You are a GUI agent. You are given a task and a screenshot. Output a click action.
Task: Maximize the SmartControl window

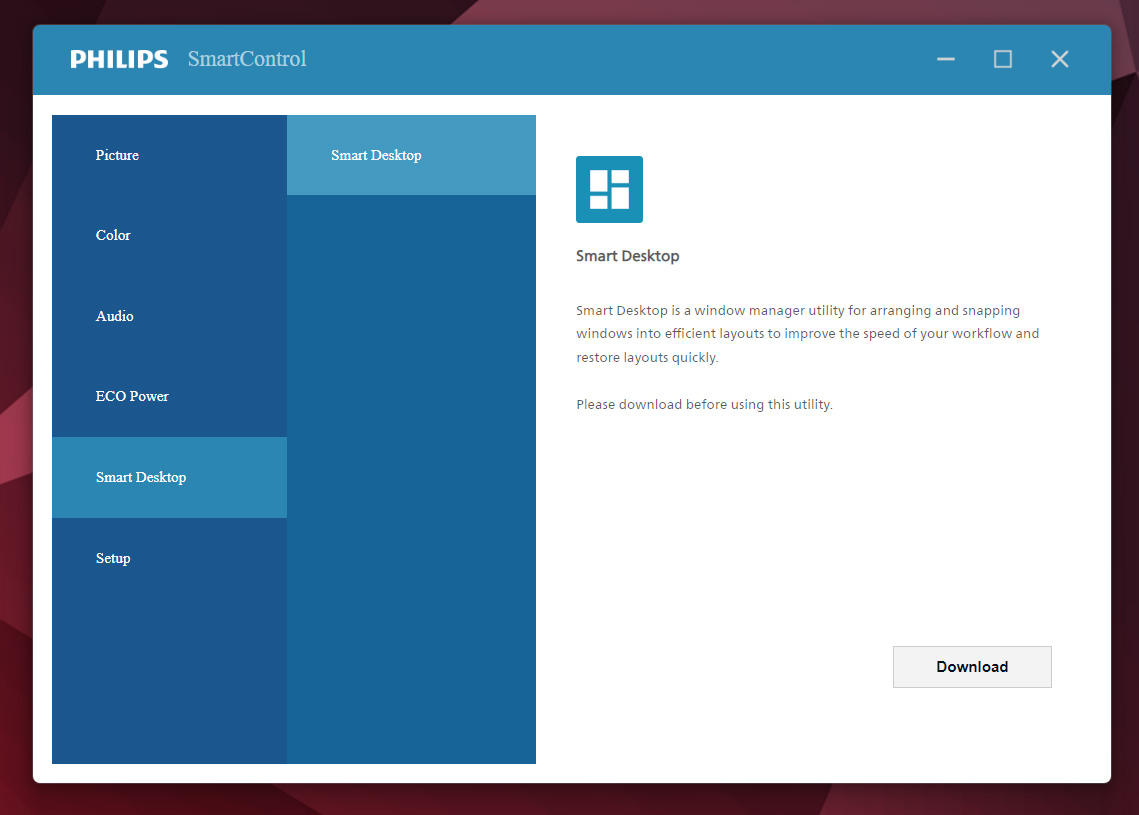(1002, 59)
